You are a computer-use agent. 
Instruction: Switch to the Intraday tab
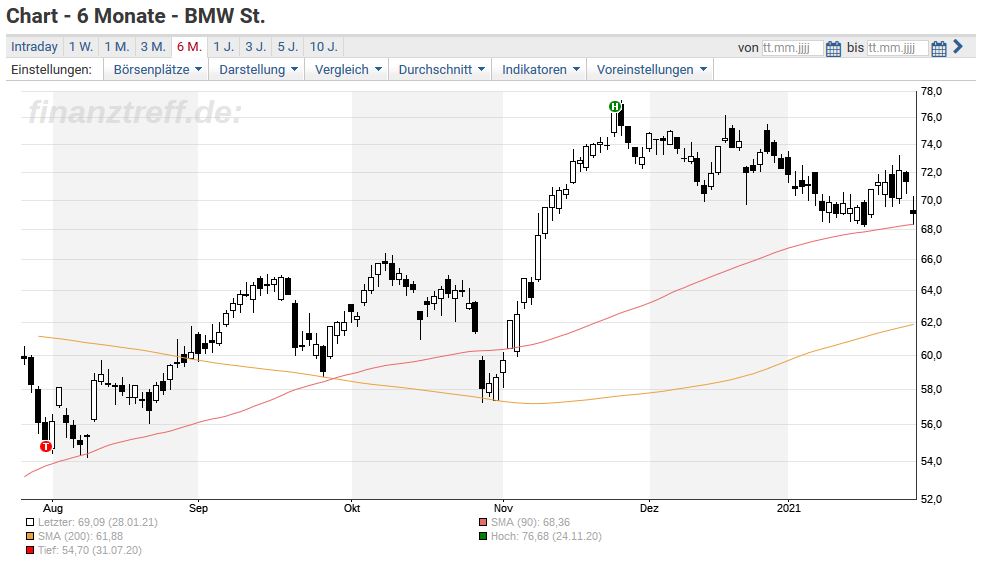click(x=35, y=47)
